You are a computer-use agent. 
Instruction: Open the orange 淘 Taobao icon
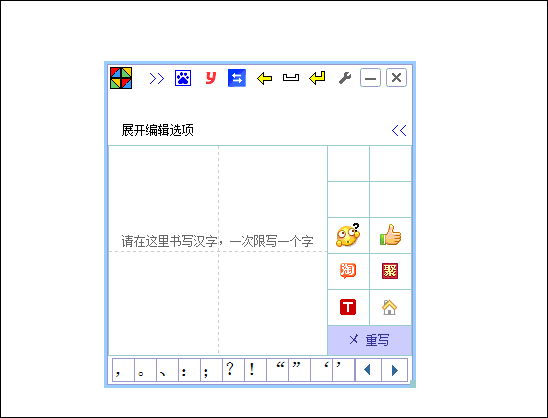[348, 271]
